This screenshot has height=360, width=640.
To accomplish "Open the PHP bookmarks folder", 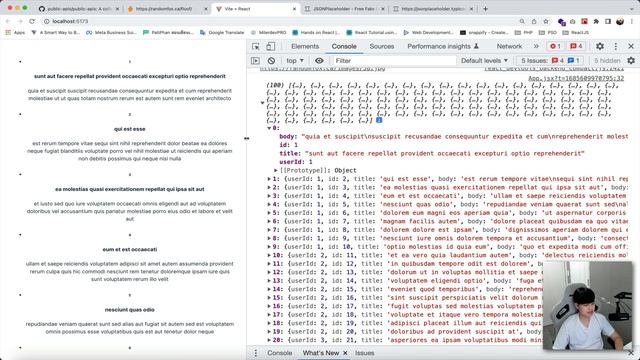I will 524,32.
